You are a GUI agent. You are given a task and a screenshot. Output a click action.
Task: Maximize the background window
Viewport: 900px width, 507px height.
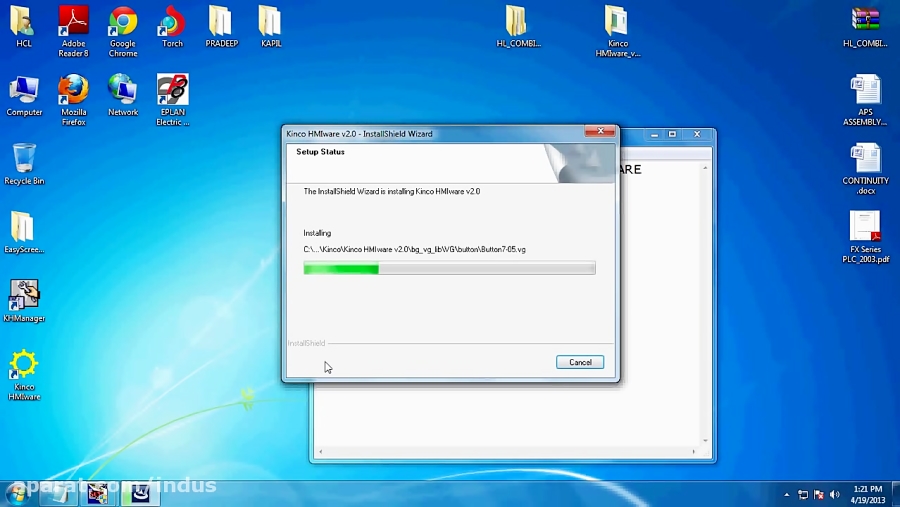point(672,134)
